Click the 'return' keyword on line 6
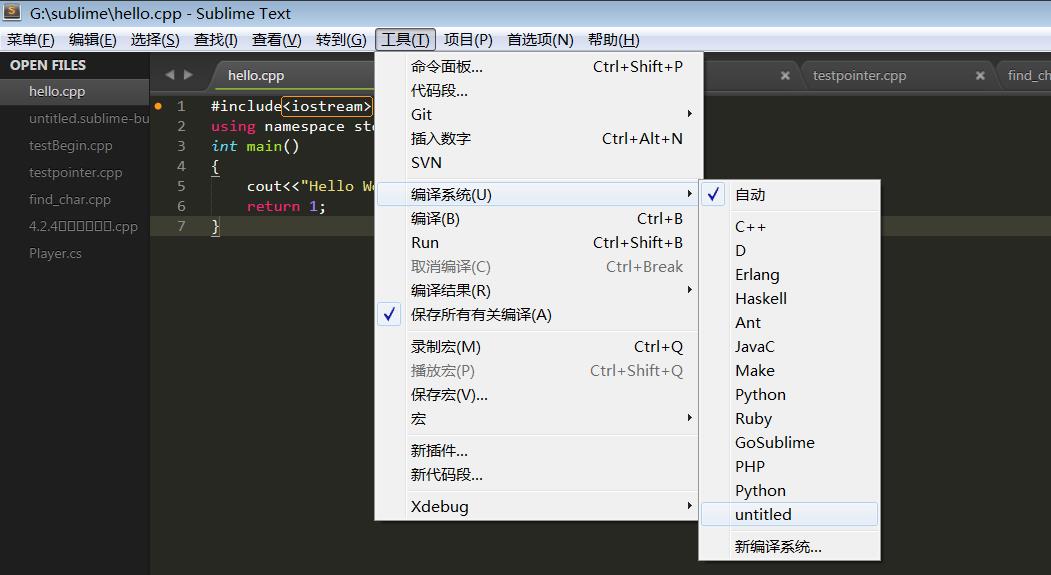This screenshot has width=1051, height=575. [273, 206]
